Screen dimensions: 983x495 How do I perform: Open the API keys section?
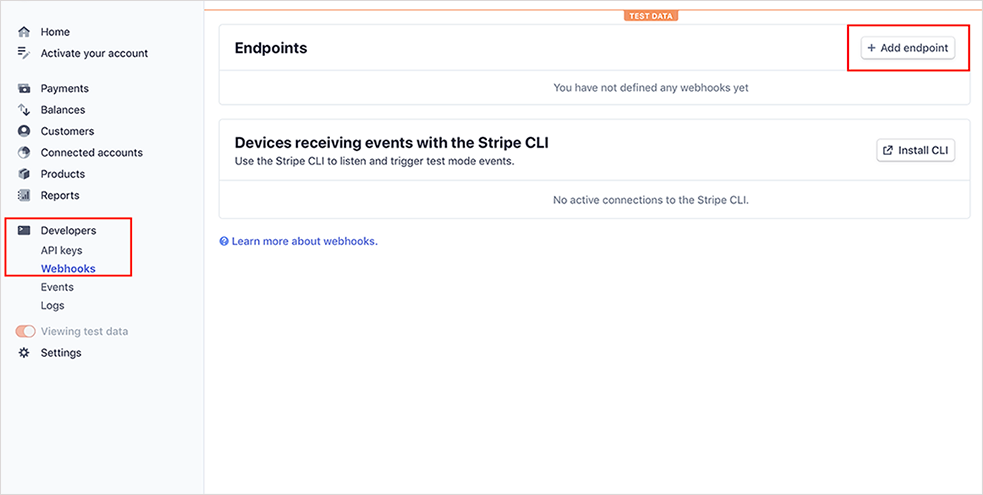61,251
